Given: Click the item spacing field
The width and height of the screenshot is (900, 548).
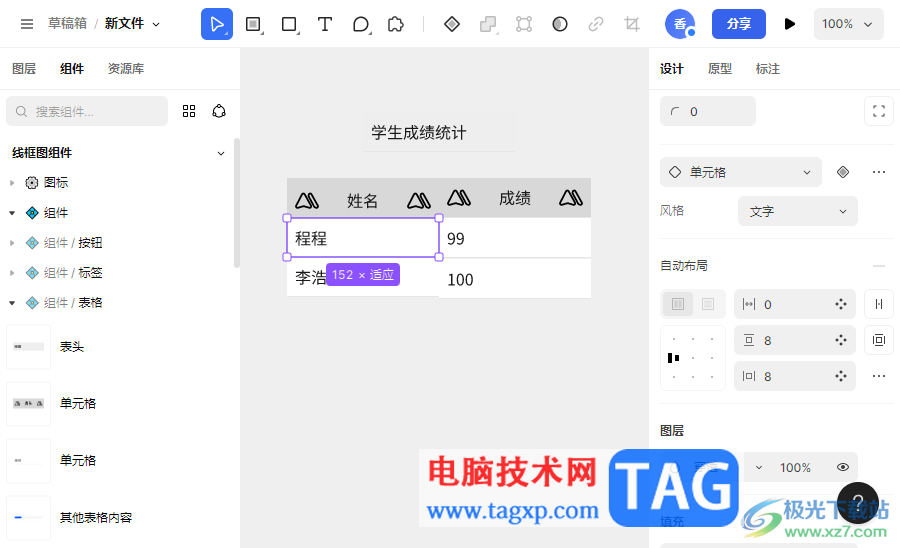Looking at the screenshot, I should (794, 304).
